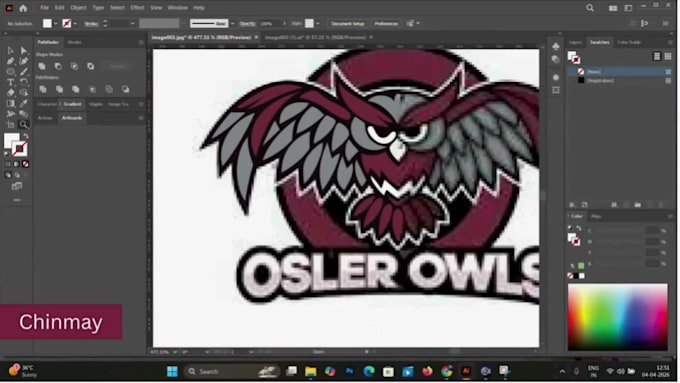Open File Explorer from the taskbar
This screenshot has width=680, height=383.
tap(311, 371)
